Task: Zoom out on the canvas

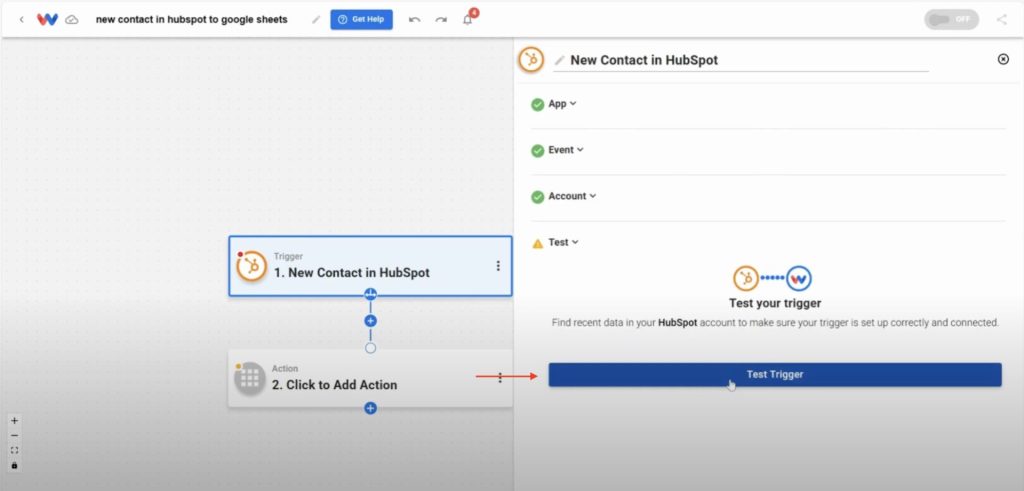Action: coord(14,436)
